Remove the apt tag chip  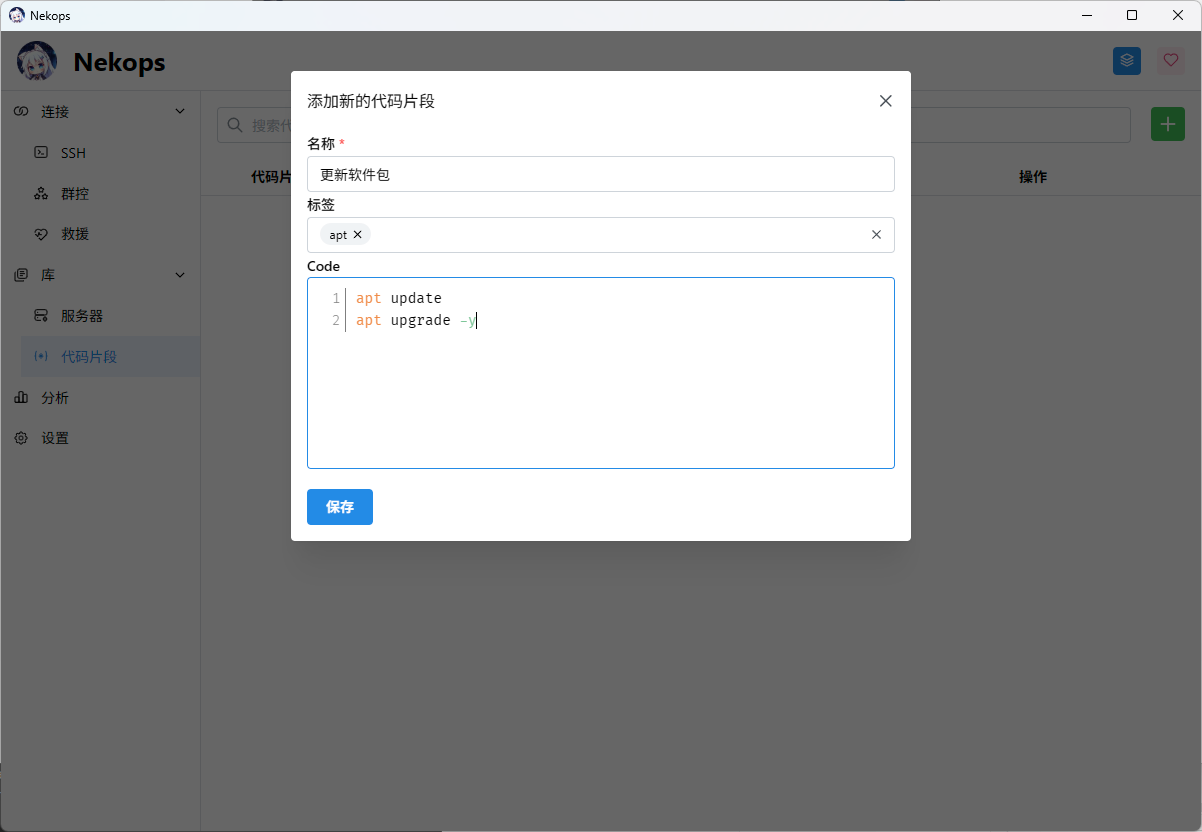pos(358,235)
